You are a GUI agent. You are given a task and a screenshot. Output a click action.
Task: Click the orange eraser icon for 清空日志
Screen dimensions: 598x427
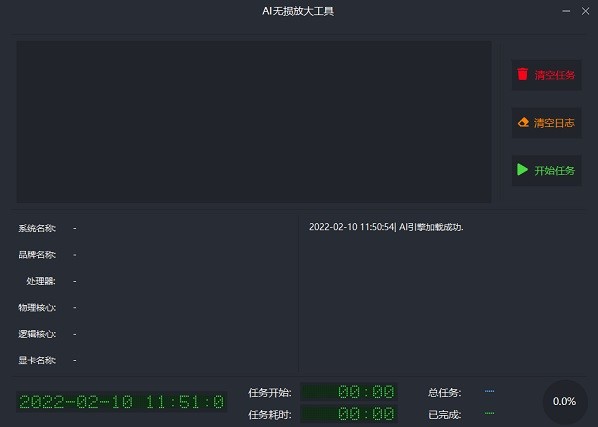523,122
